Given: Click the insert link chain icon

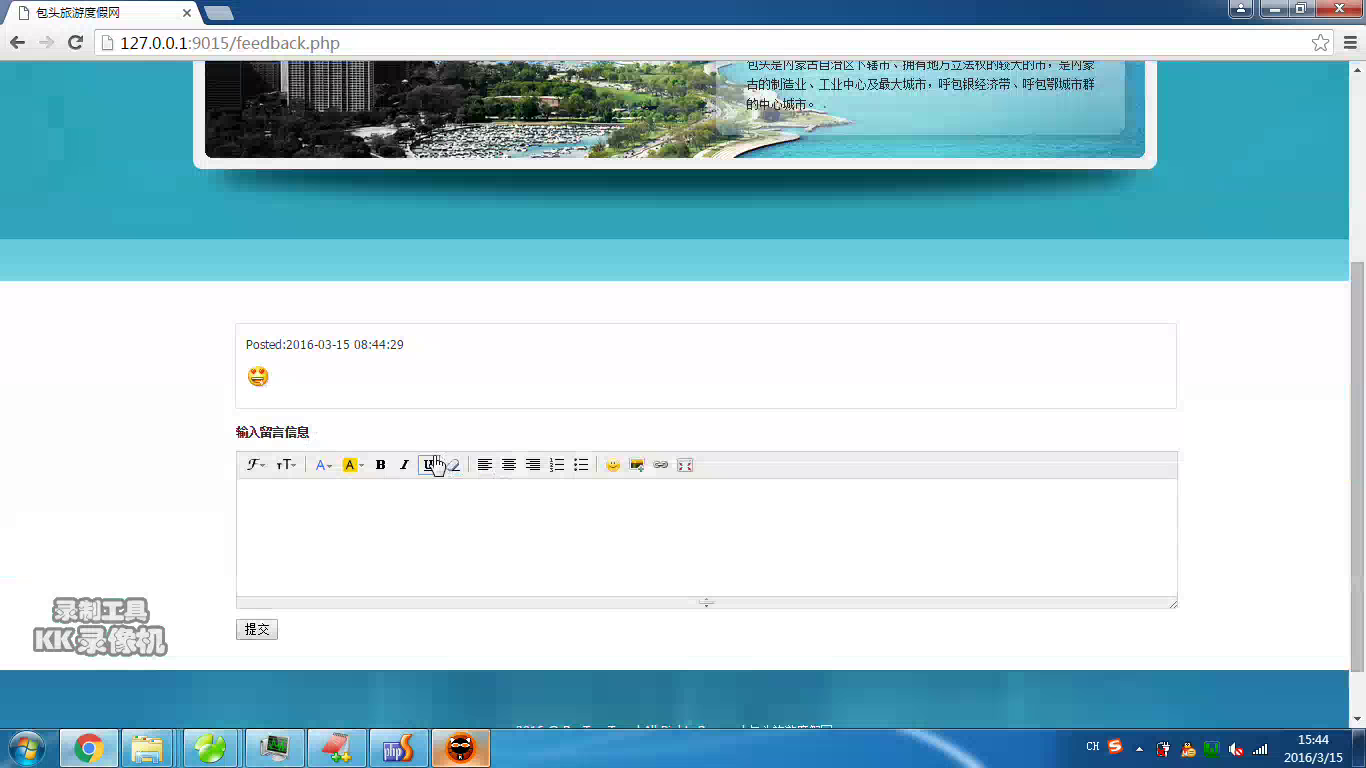Looking at the screenshot, I should (x=661, y=465).
